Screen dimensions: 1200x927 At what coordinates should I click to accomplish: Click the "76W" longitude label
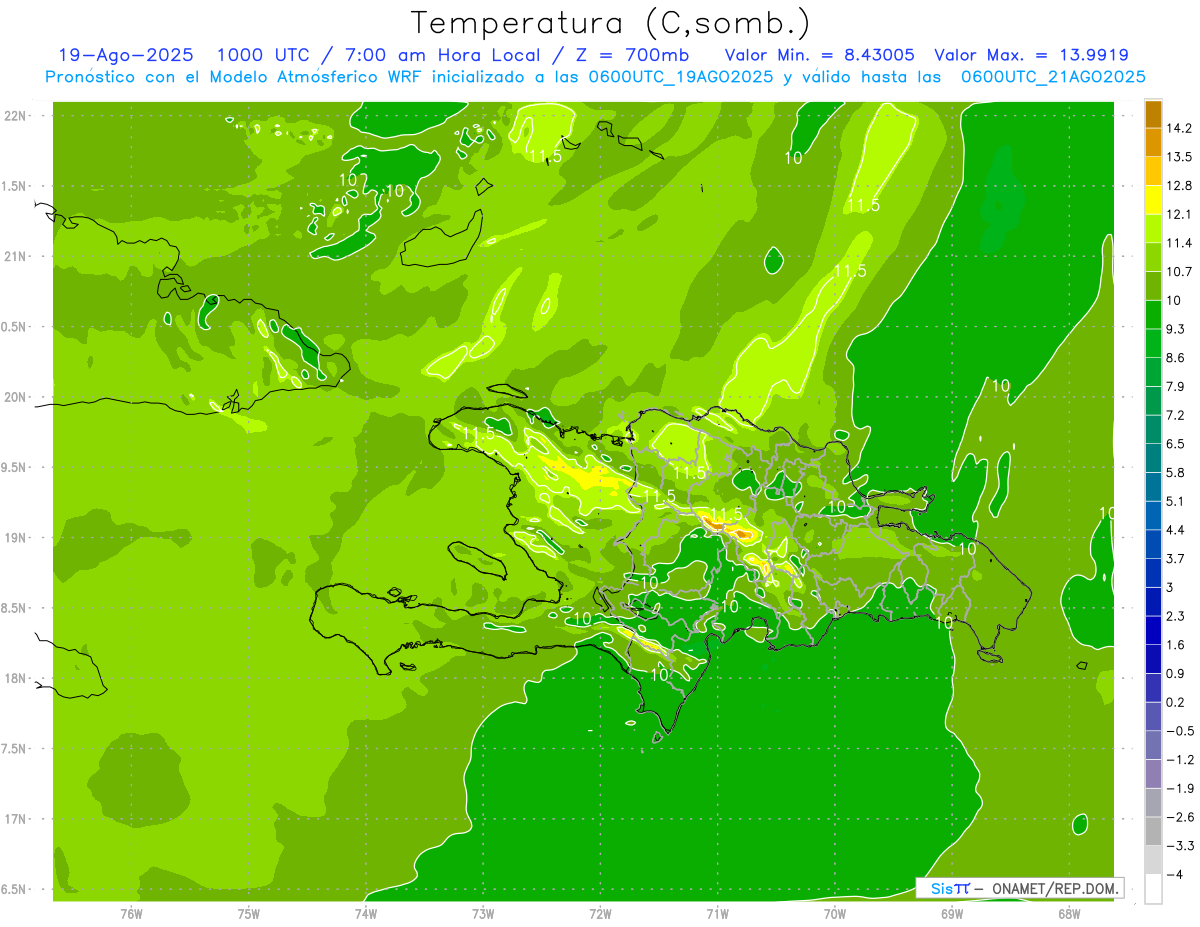131,913
